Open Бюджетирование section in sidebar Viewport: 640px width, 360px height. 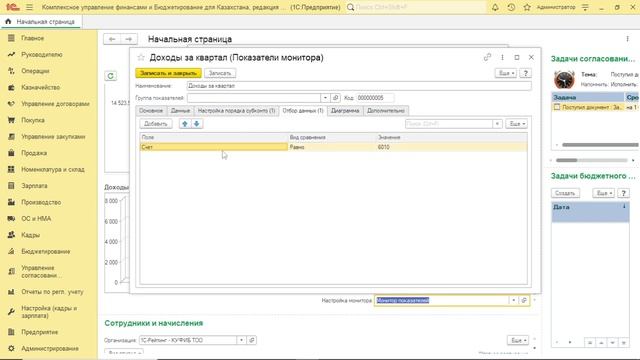46,251
